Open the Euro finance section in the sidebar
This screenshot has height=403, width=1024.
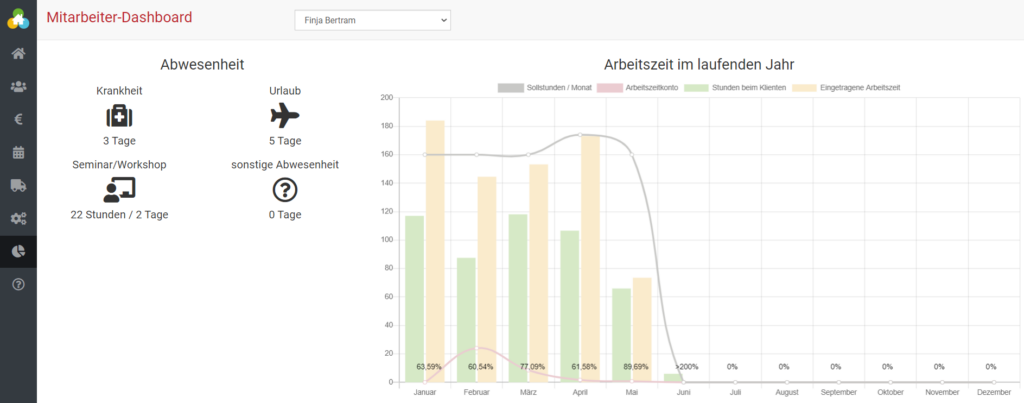point(18,120)
